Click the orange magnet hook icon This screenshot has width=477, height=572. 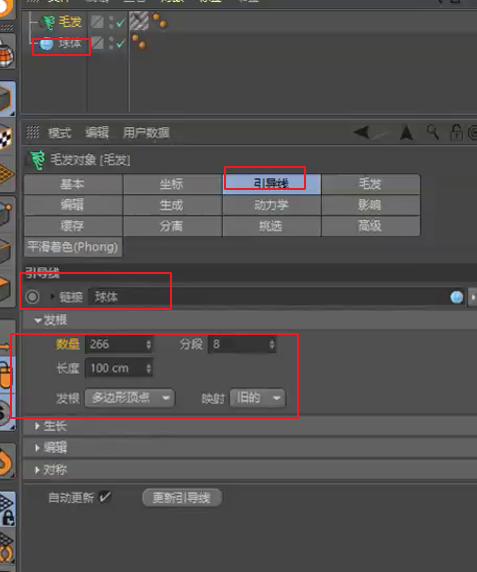(7, 461)
